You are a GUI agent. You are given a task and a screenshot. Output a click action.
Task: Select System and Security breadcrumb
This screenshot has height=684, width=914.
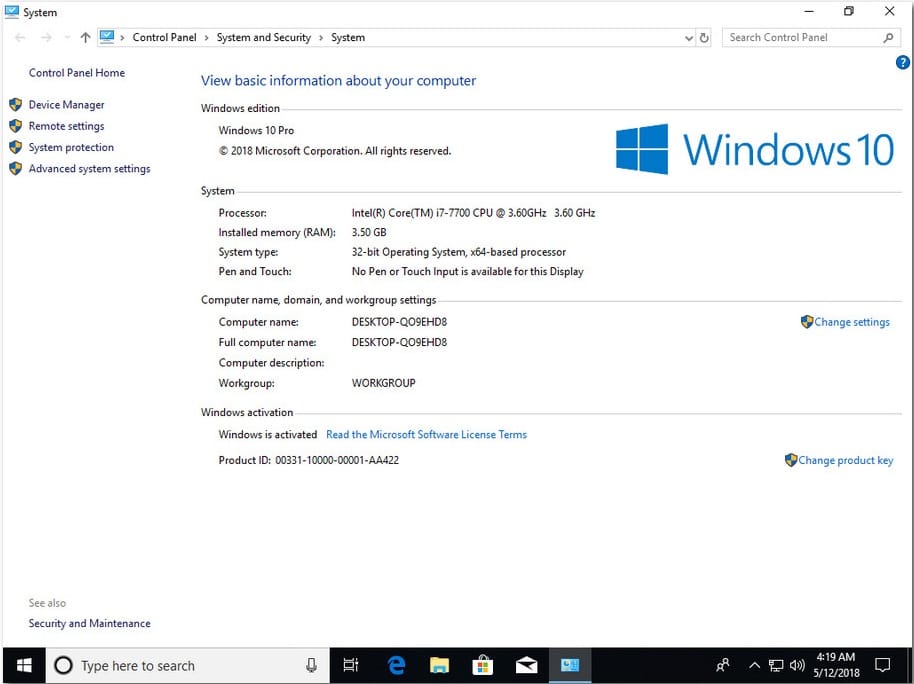click(x=263, y=37)
